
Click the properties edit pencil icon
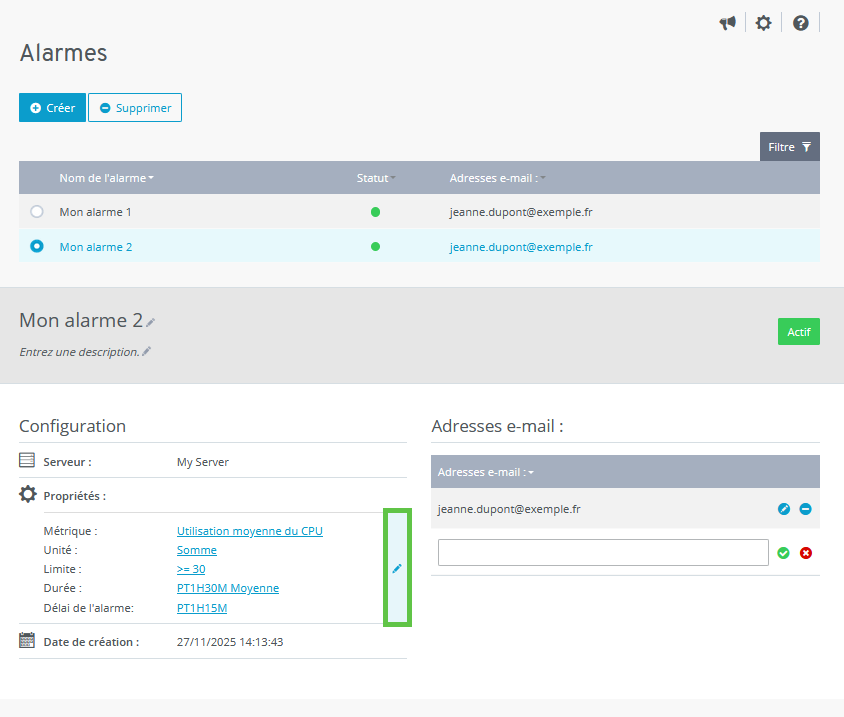(397, 568)
